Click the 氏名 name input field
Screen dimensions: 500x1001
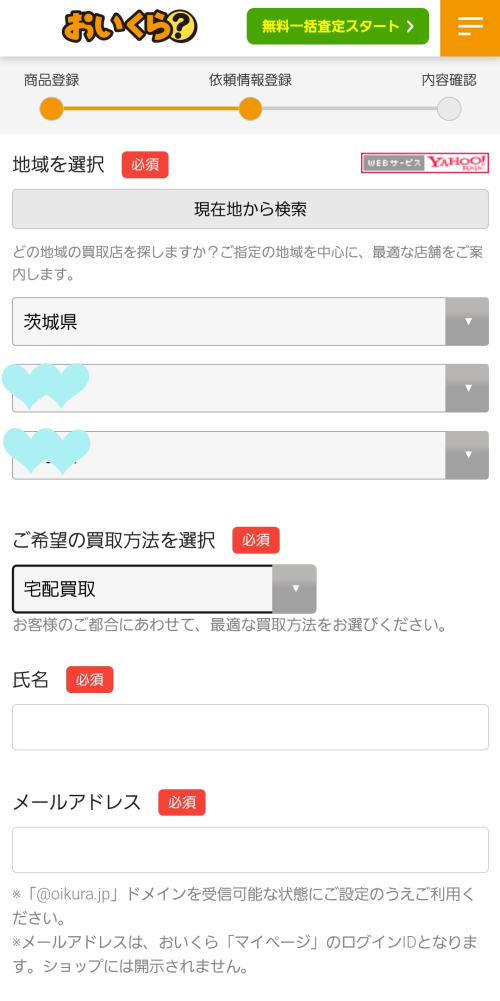coord(250,727)
